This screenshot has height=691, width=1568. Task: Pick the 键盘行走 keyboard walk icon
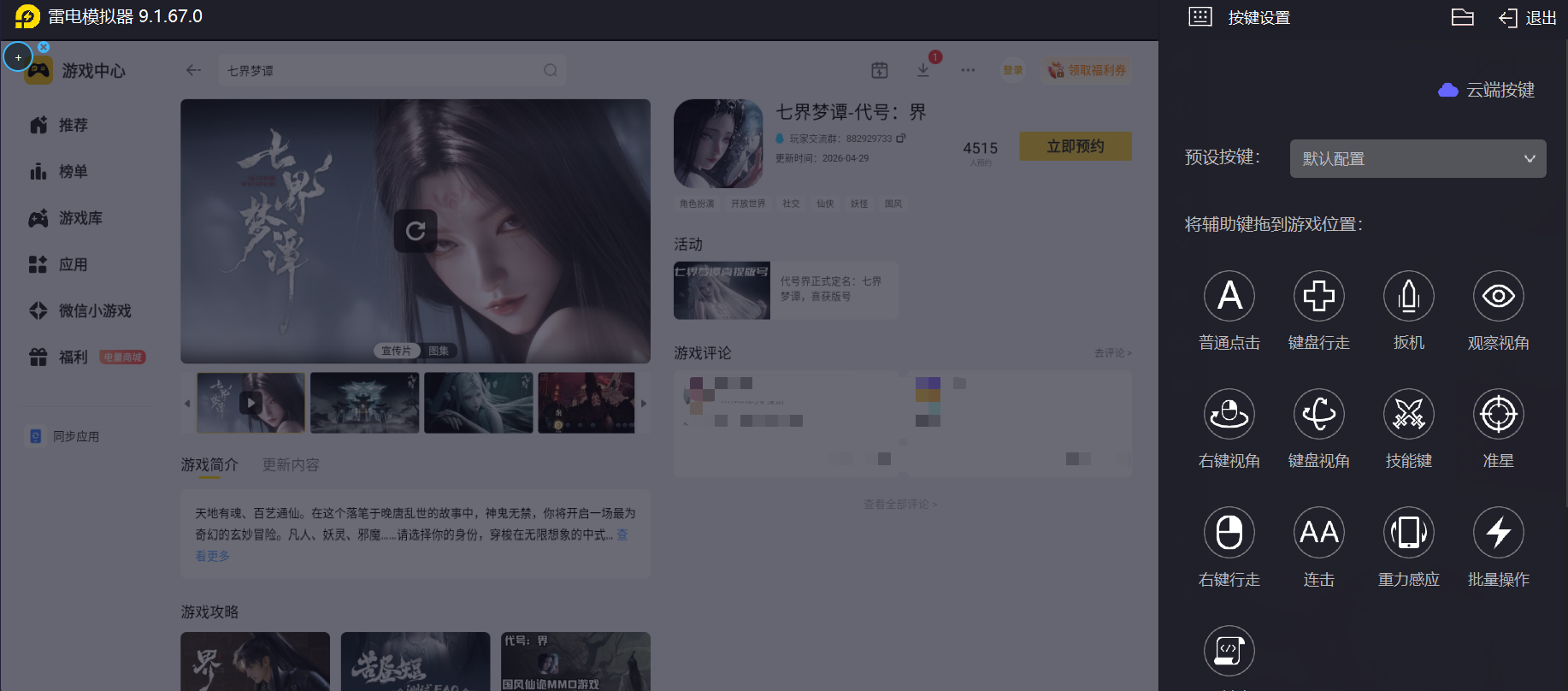(x=1318, y=296)
